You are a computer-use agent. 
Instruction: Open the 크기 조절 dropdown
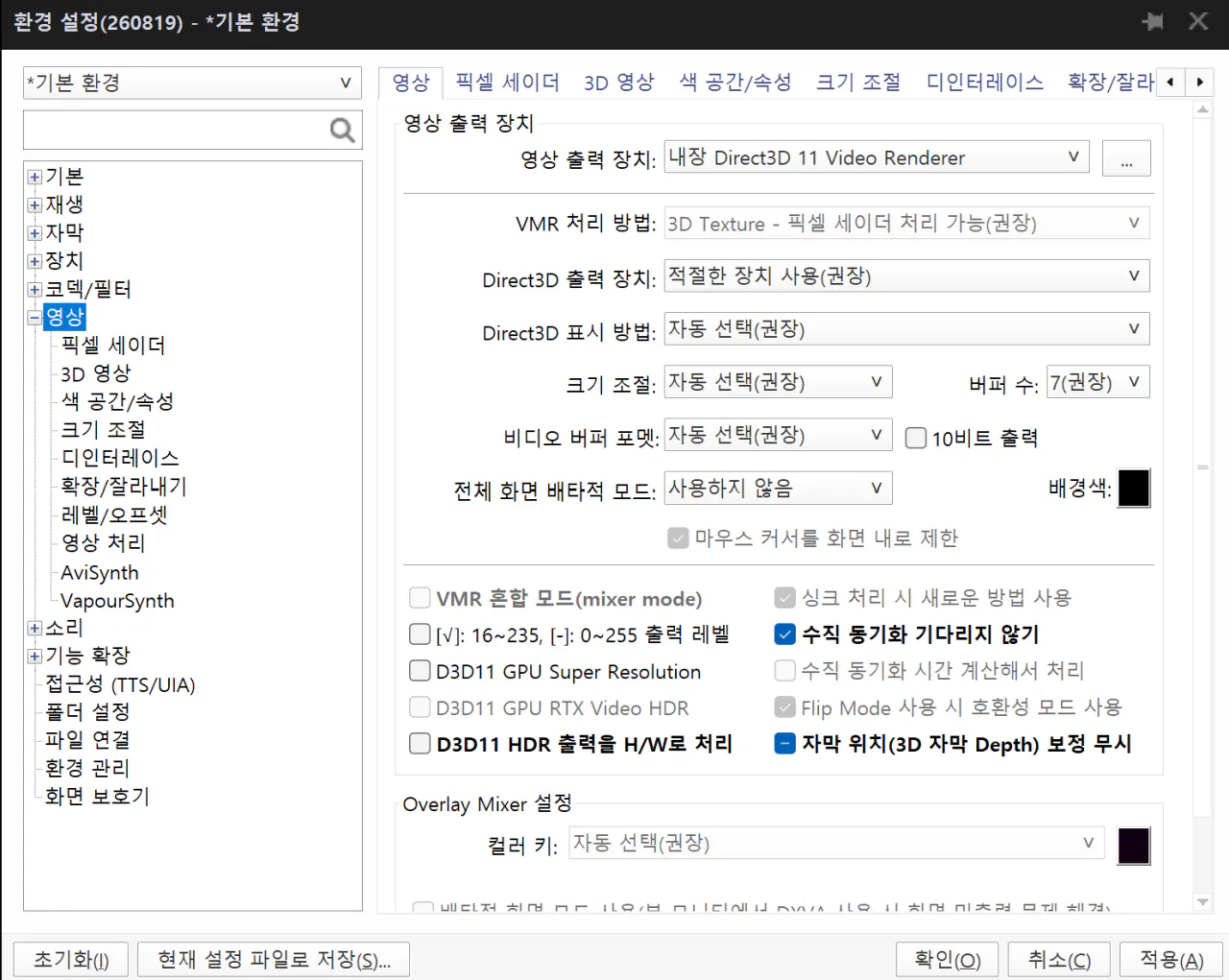click(778, 382)
